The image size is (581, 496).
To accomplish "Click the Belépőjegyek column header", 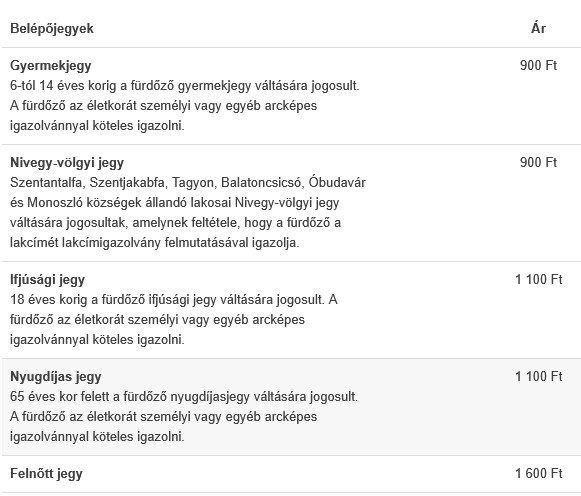I will coord(52,29).
